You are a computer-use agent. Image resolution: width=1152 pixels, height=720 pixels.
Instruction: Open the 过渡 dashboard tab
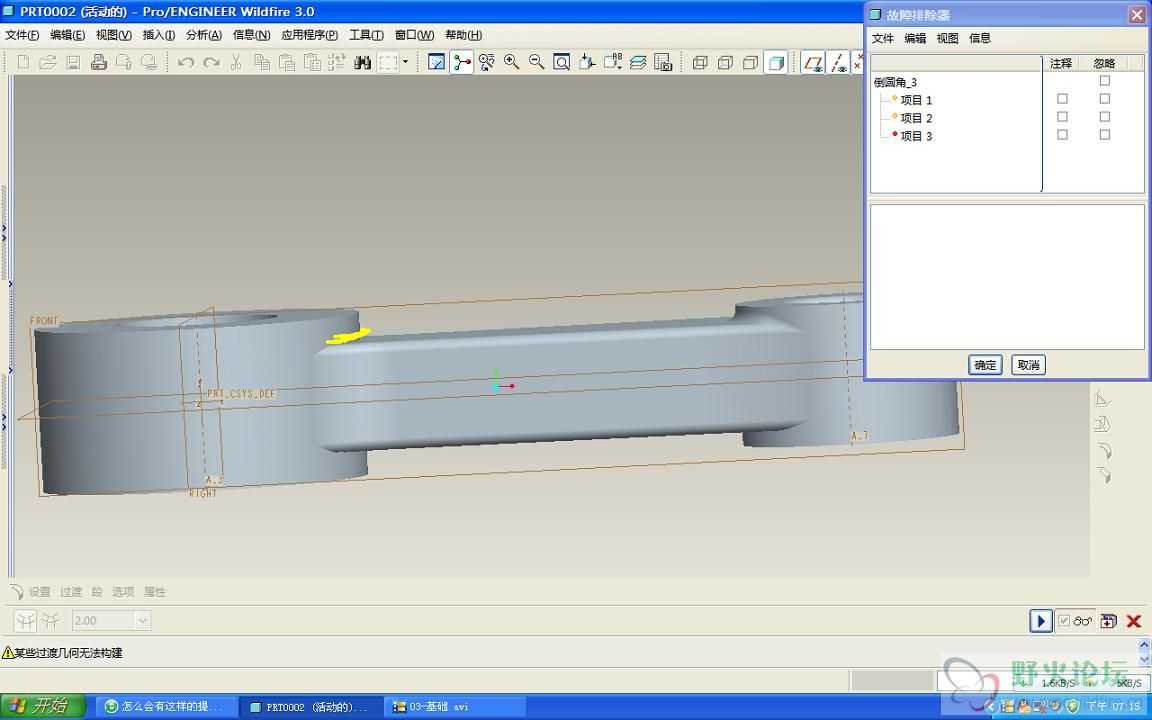click(71, 591)
